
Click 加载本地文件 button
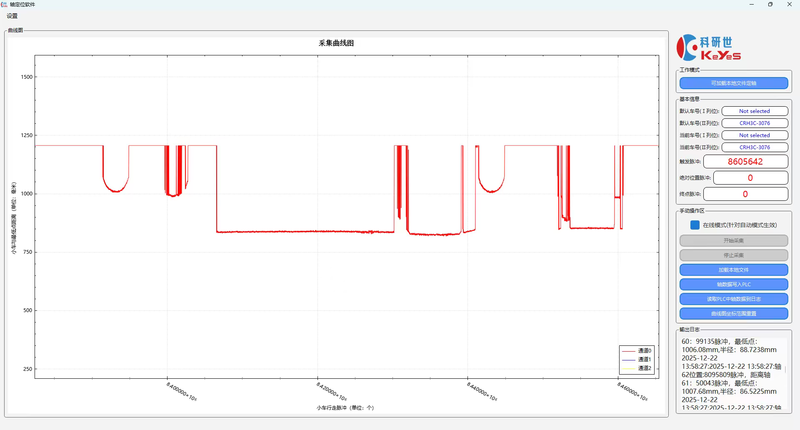tap(734, 270)
